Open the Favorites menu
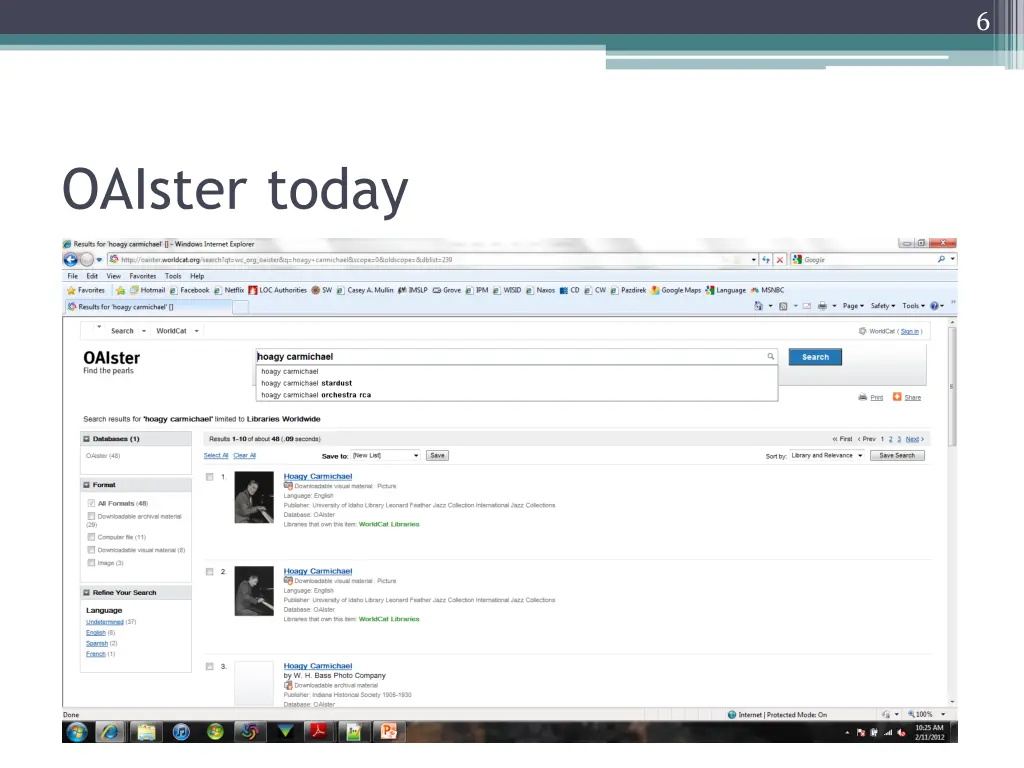Viewport: 1024px width, 768px height. pyautogui.click(x=142, y=276)
